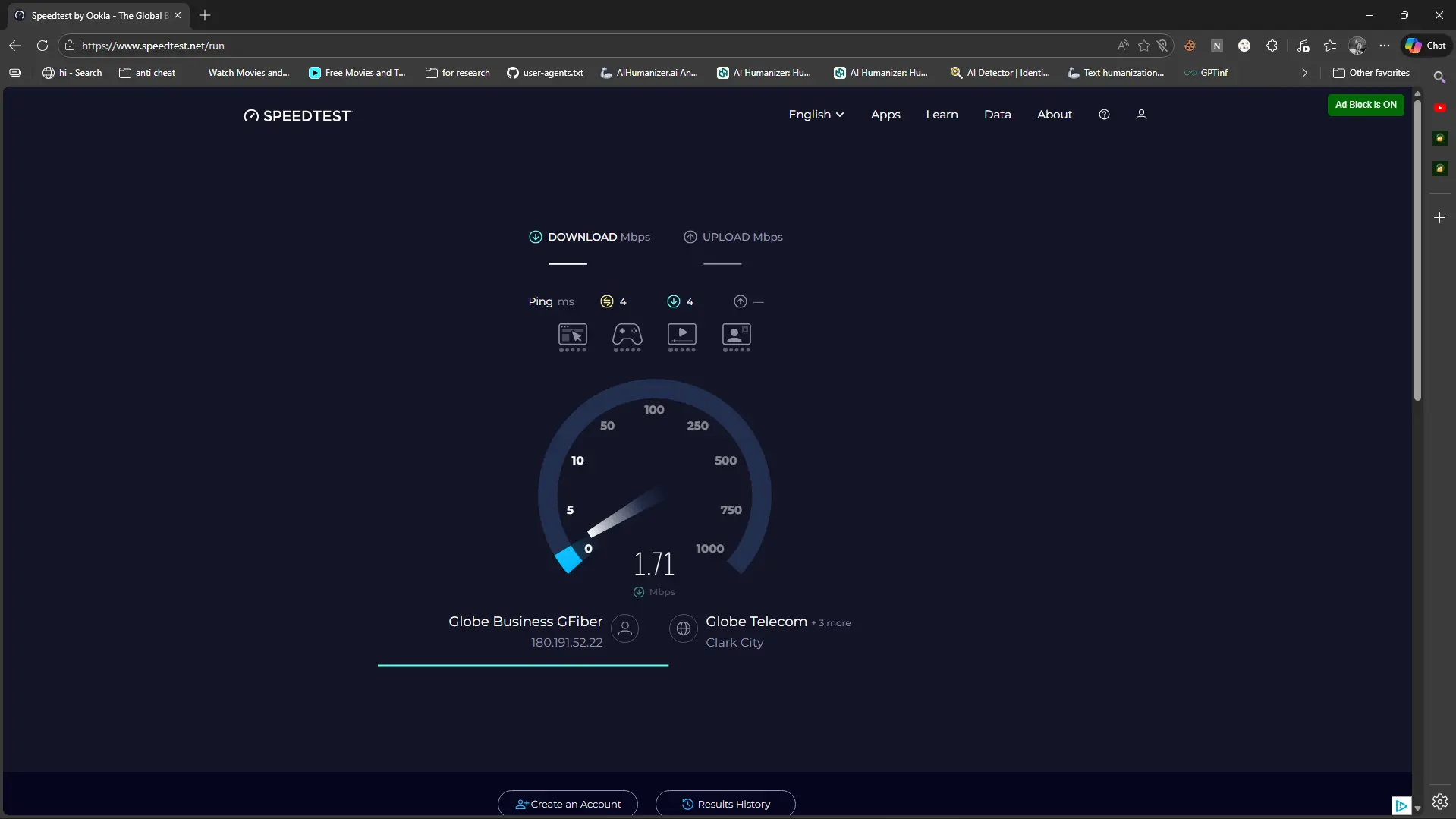Click the video streaming performance icon

(682, 337)
